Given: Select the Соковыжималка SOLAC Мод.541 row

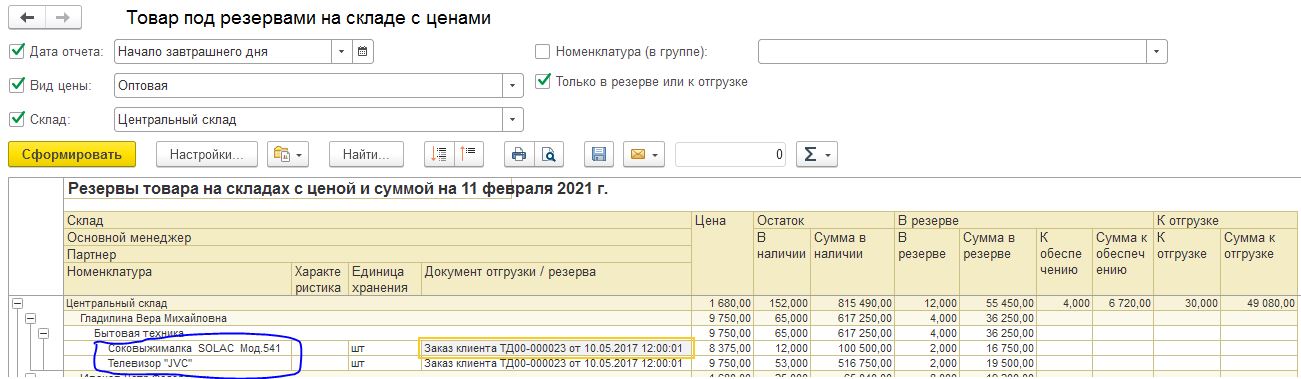Looking at the screenshot, I should [x=194, y=348].
